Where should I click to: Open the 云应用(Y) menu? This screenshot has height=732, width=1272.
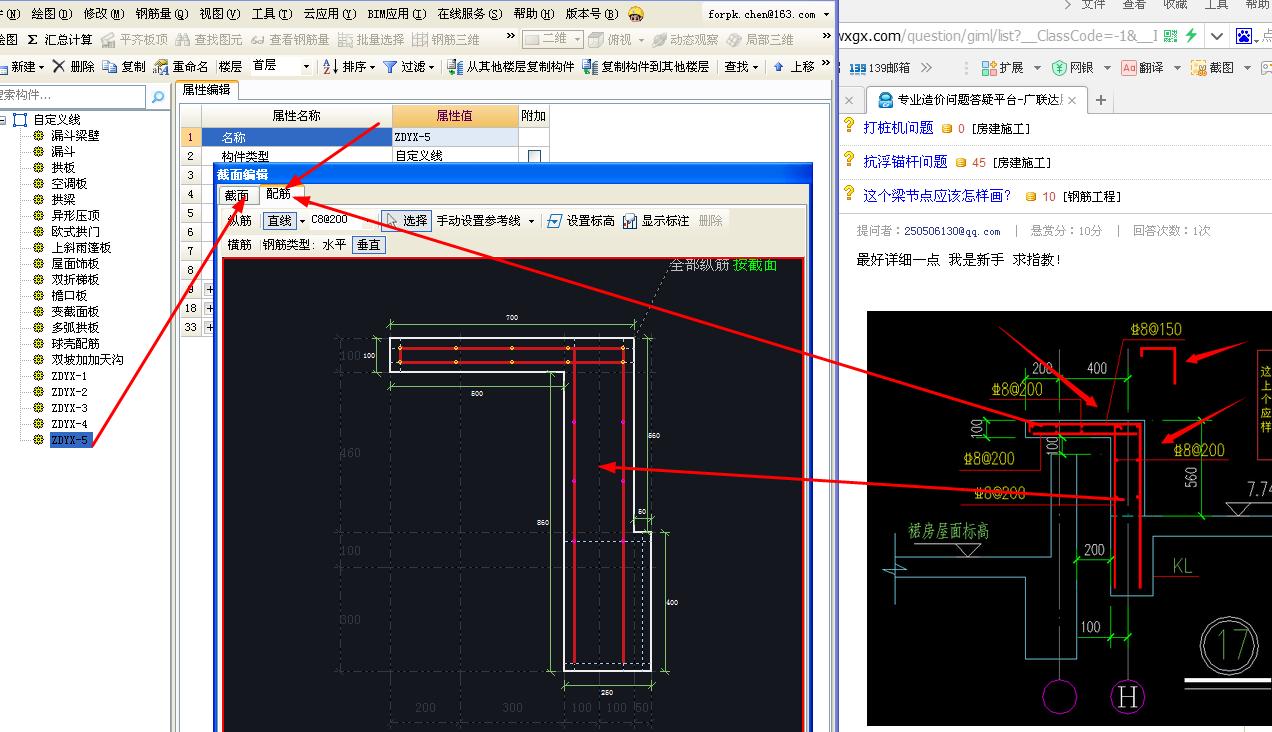tap(330, 14)
